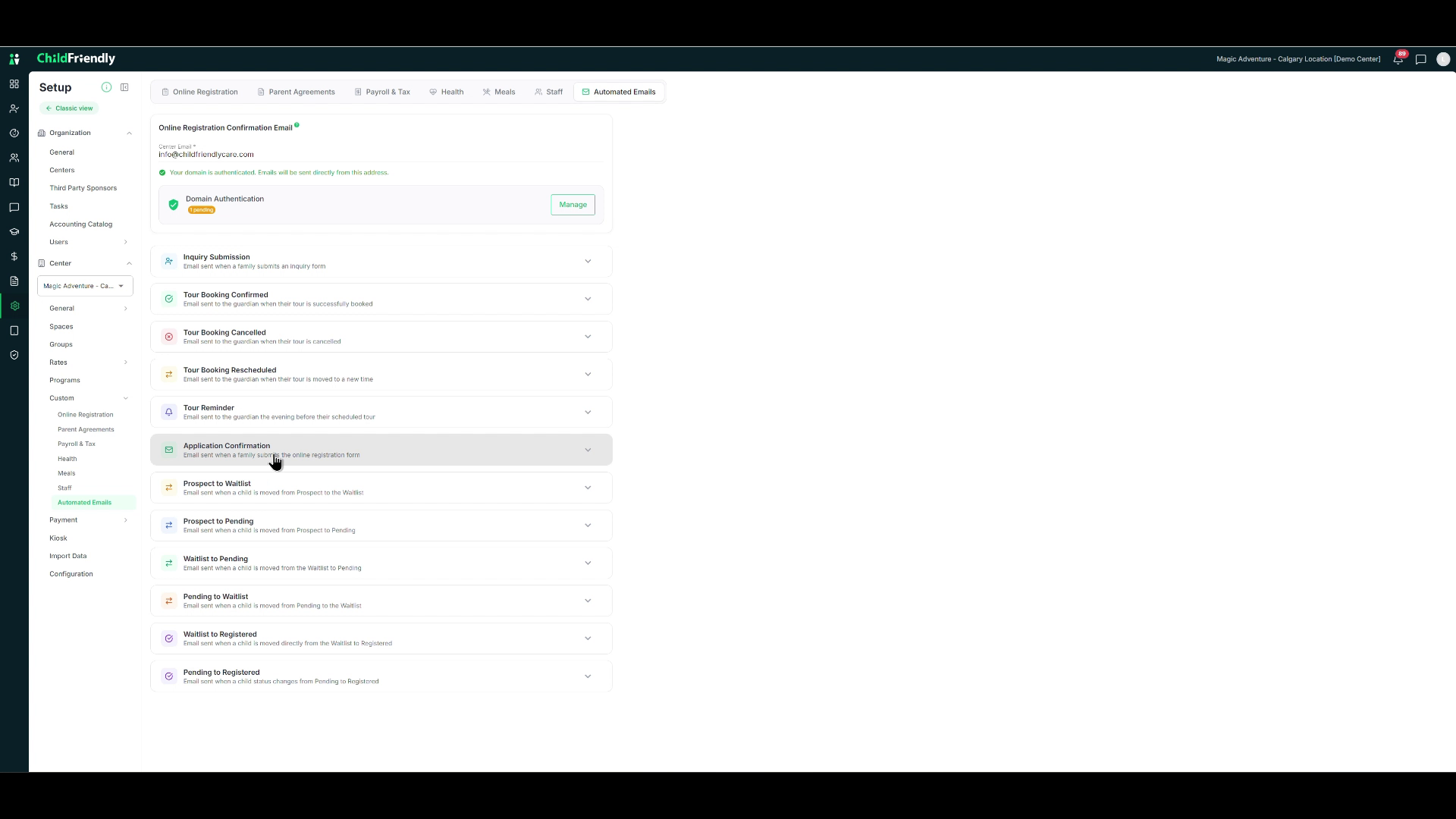The height and width of the screenshot is (819, 1456).
Task: Switch to the Parent Agreements tab
Action: coord(296,92)
